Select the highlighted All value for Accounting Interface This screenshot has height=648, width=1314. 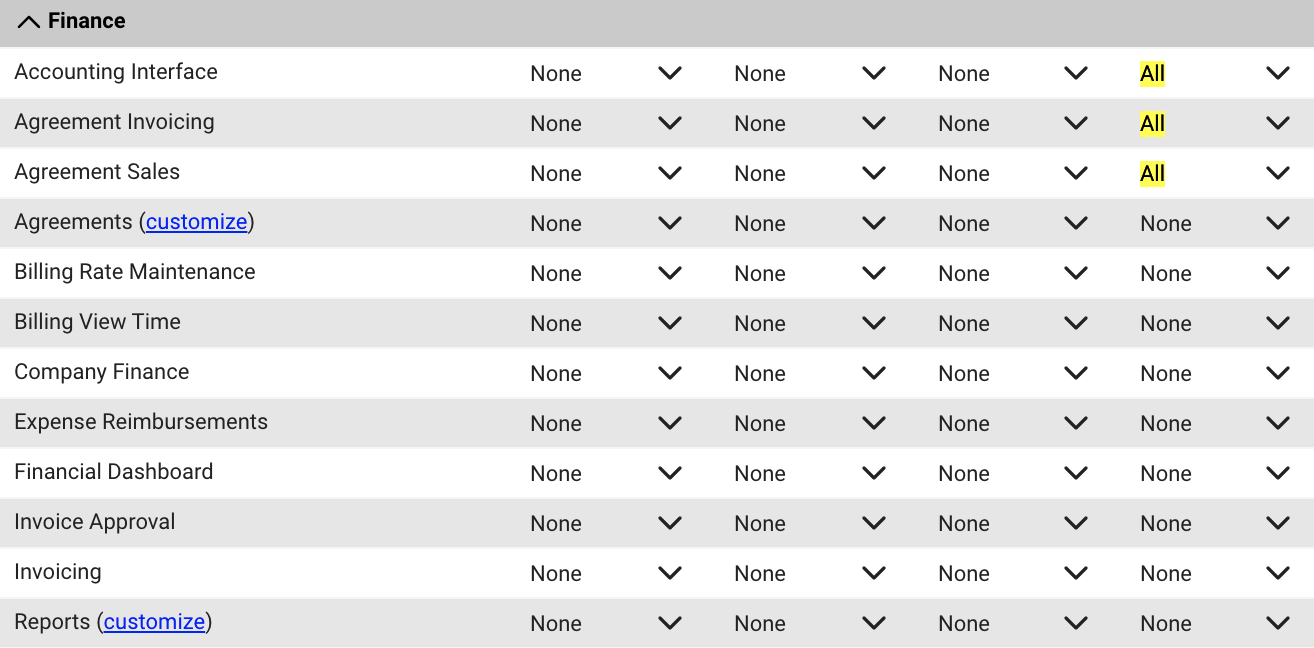pyautogui.click(x=1152, y=74)
